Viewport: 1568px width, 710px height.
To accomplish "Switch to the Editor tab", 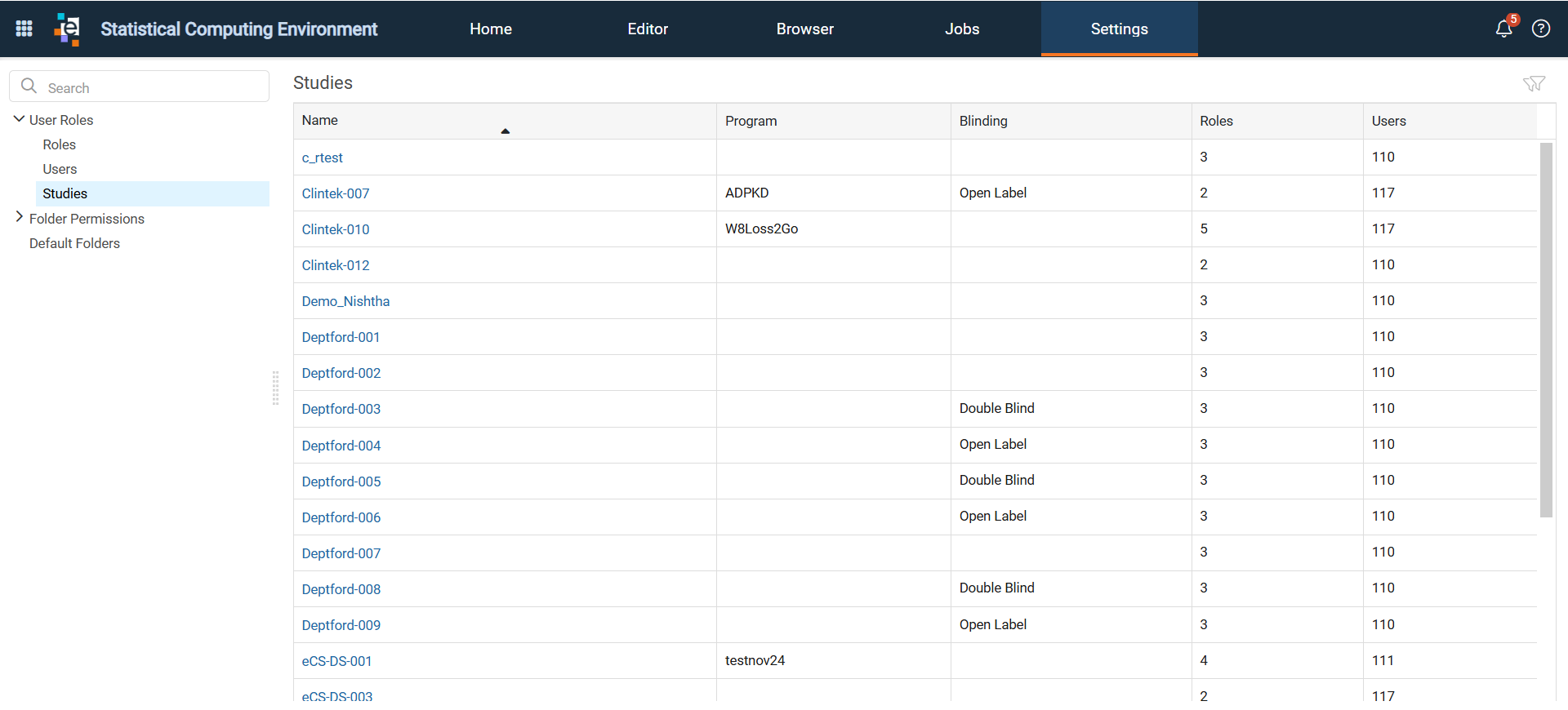I will [648, 29].
